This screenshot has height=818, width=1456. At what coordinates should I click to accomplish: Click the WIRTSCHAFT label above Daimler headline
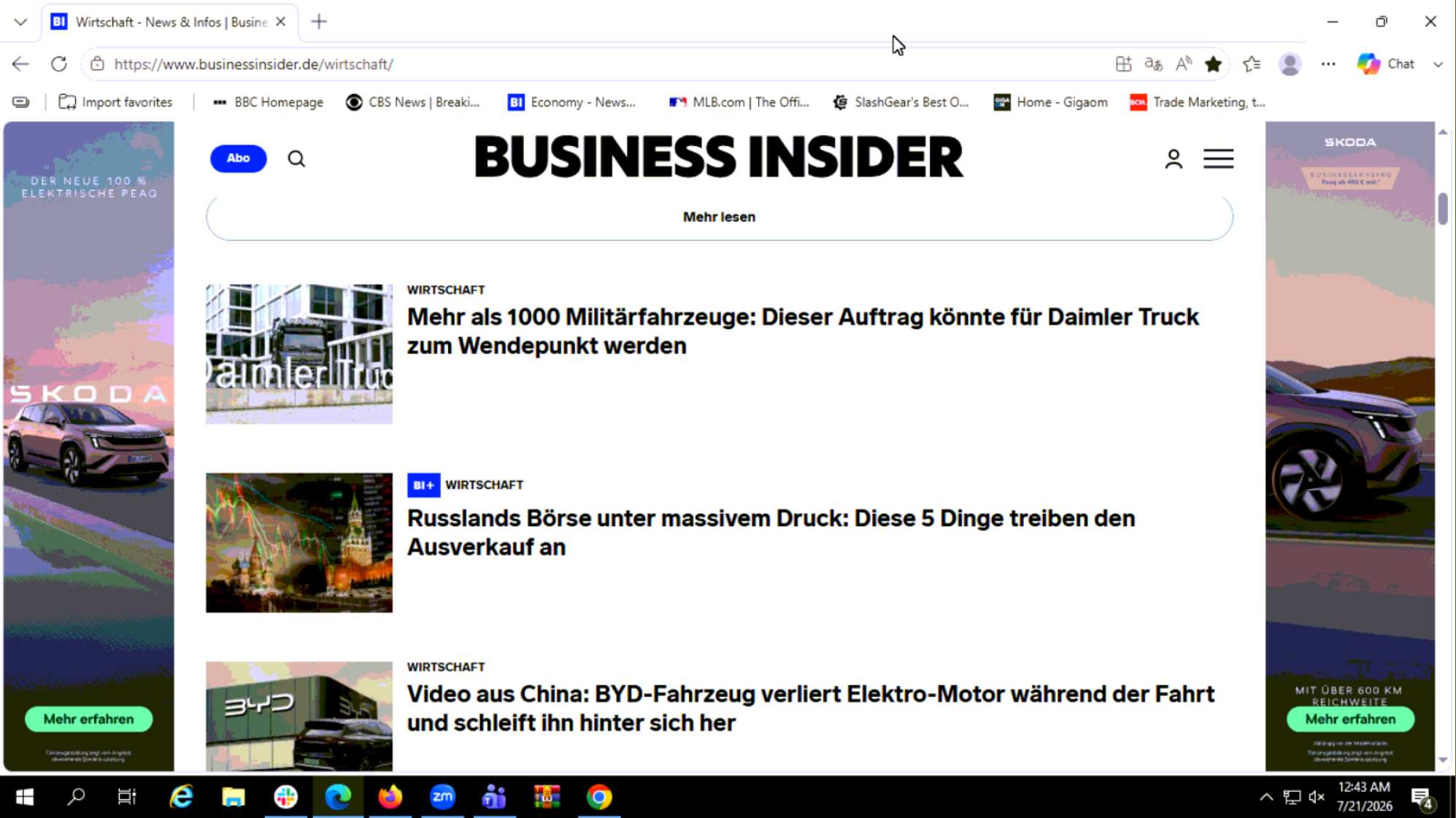(446, 290)
